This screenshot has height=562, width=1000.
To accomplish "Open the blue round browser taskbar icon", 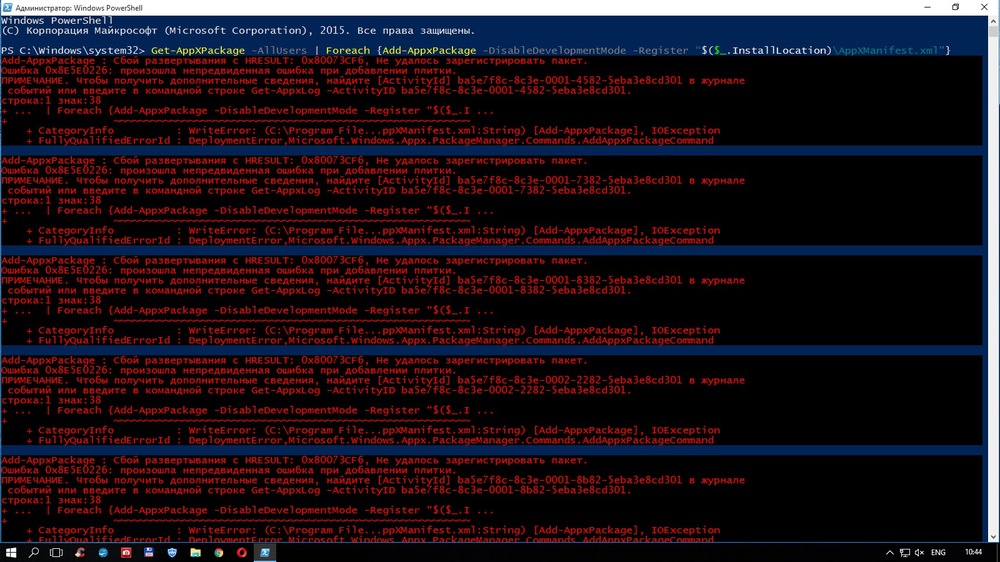I will (103, 552).
